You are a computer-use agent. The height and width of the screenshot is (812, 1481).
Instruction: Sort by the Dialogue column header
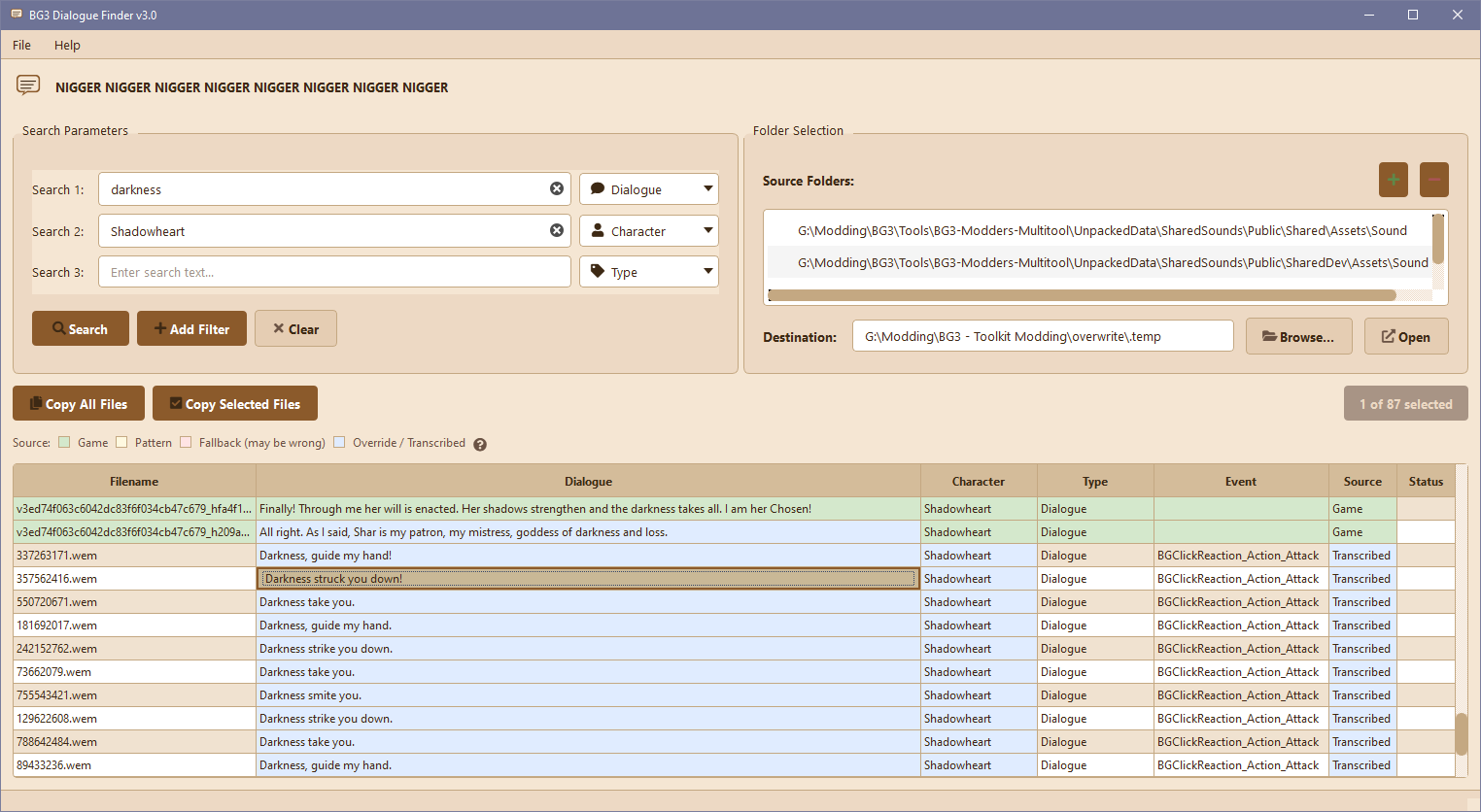pos(588,481)
